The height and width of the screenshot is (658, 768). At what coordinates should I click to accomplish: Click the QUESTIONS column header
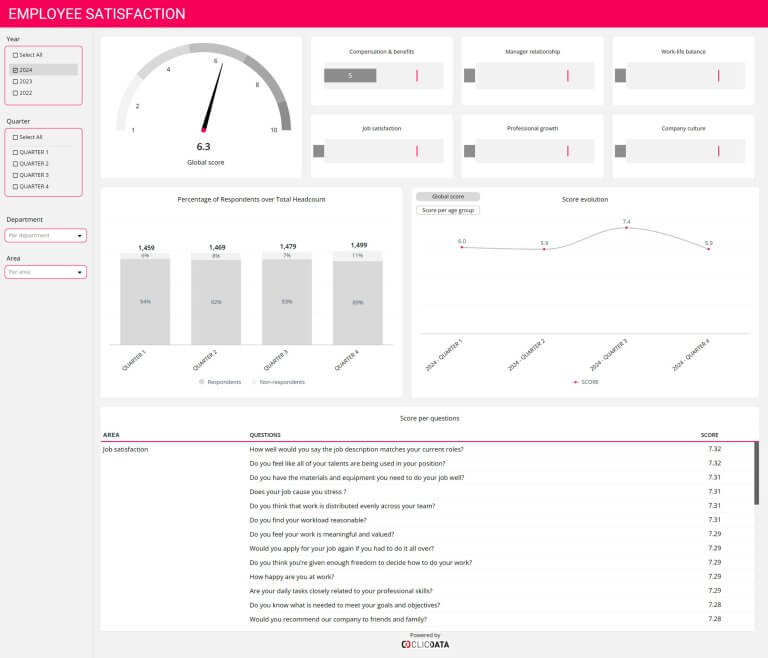(x=270, y=435)
